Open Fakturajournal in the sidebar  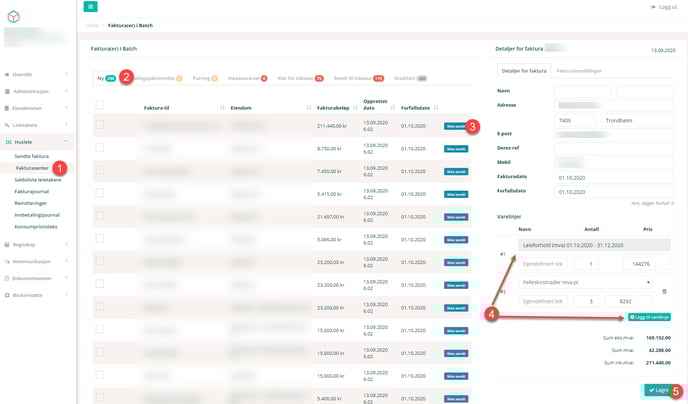pyautogui.click(x=32, y=192)
